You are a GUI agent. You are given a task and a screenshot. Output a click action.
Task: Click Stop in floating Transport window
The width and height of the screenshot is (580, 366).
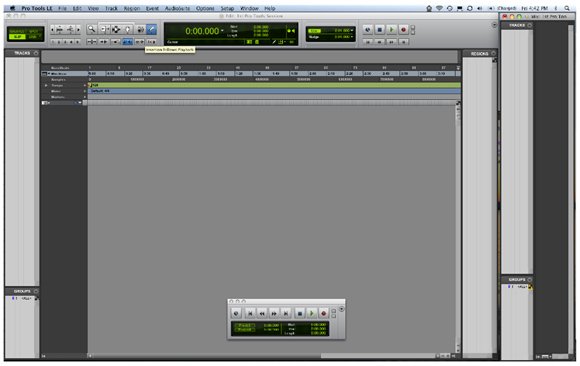click(x=300, y=313)
